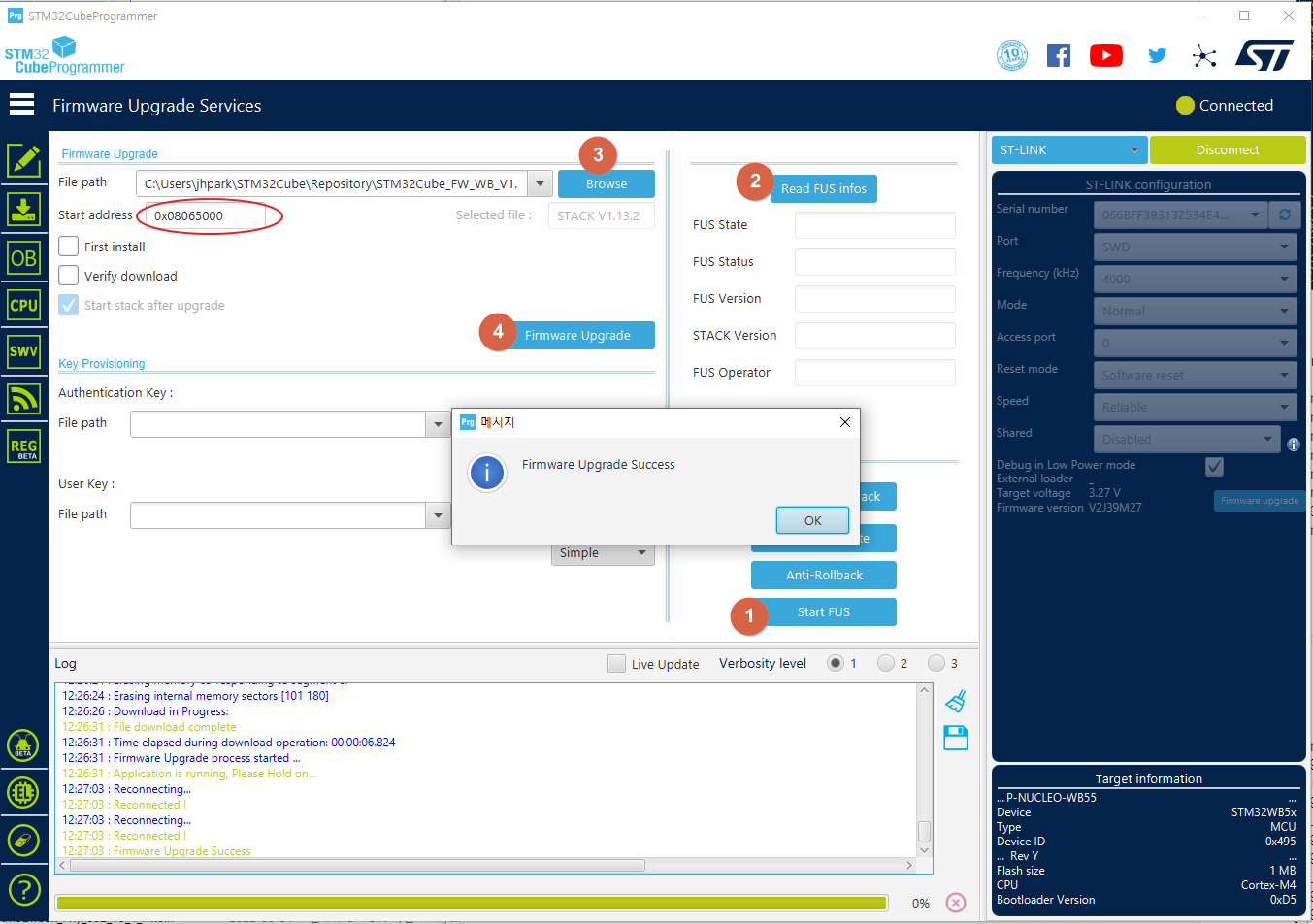
Task: Click Read FUS infos button
Action: (x=824, y=188)
